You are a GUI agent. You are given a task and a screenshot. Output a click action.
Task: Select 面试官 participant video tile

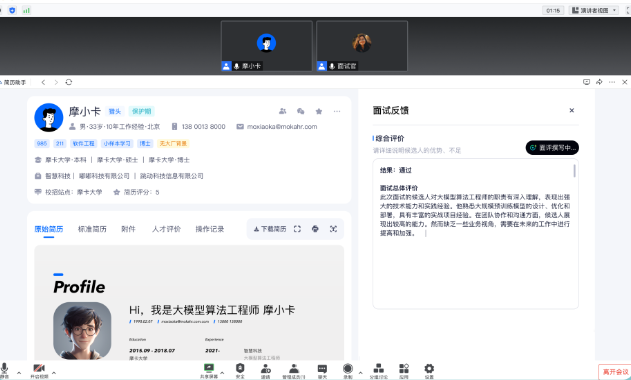tap(362, 46)
